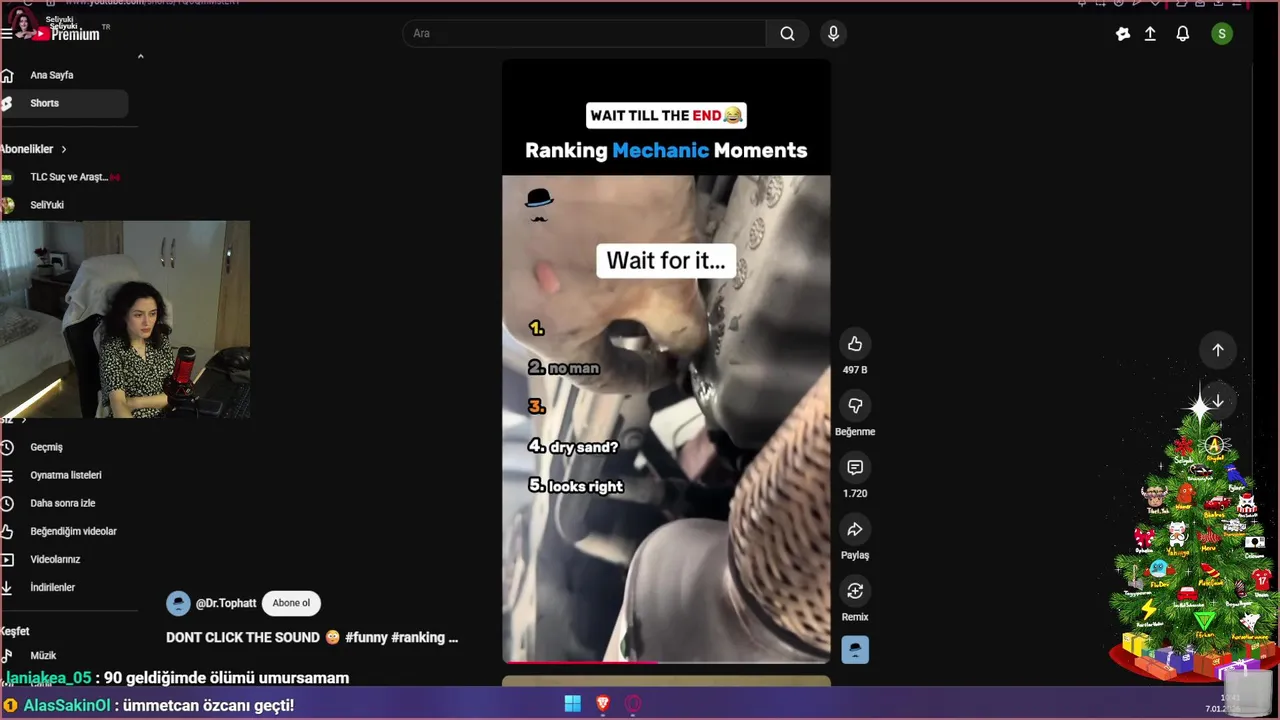Share the short via Paylaş

click(855, 530)
